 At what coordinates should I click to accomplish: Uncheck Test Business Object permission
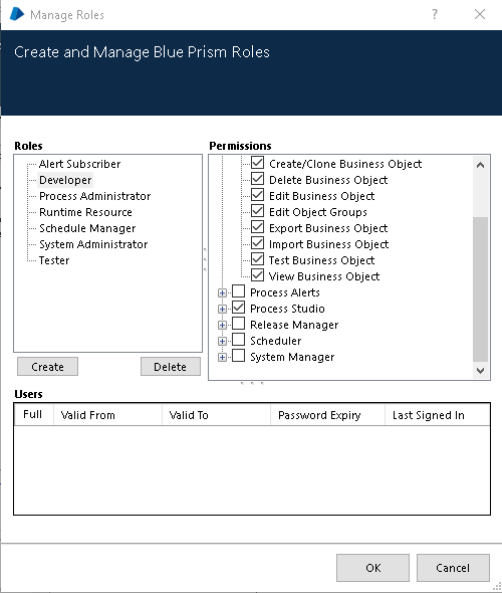[257, 259]
